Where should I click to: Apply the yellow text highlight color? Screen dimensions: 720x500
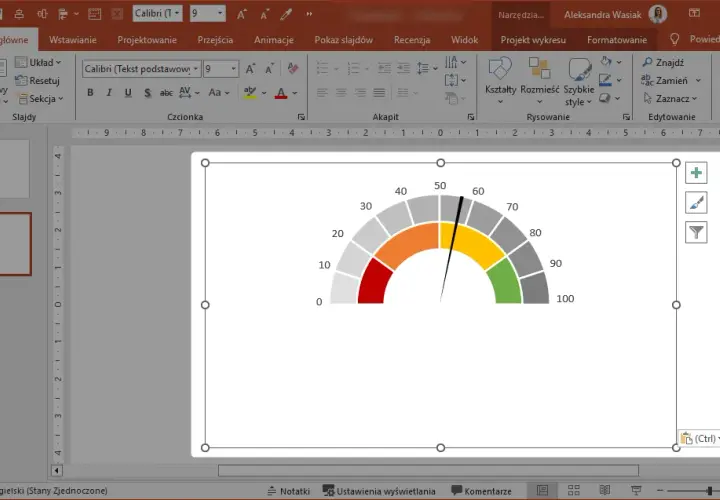pos(250,93)
